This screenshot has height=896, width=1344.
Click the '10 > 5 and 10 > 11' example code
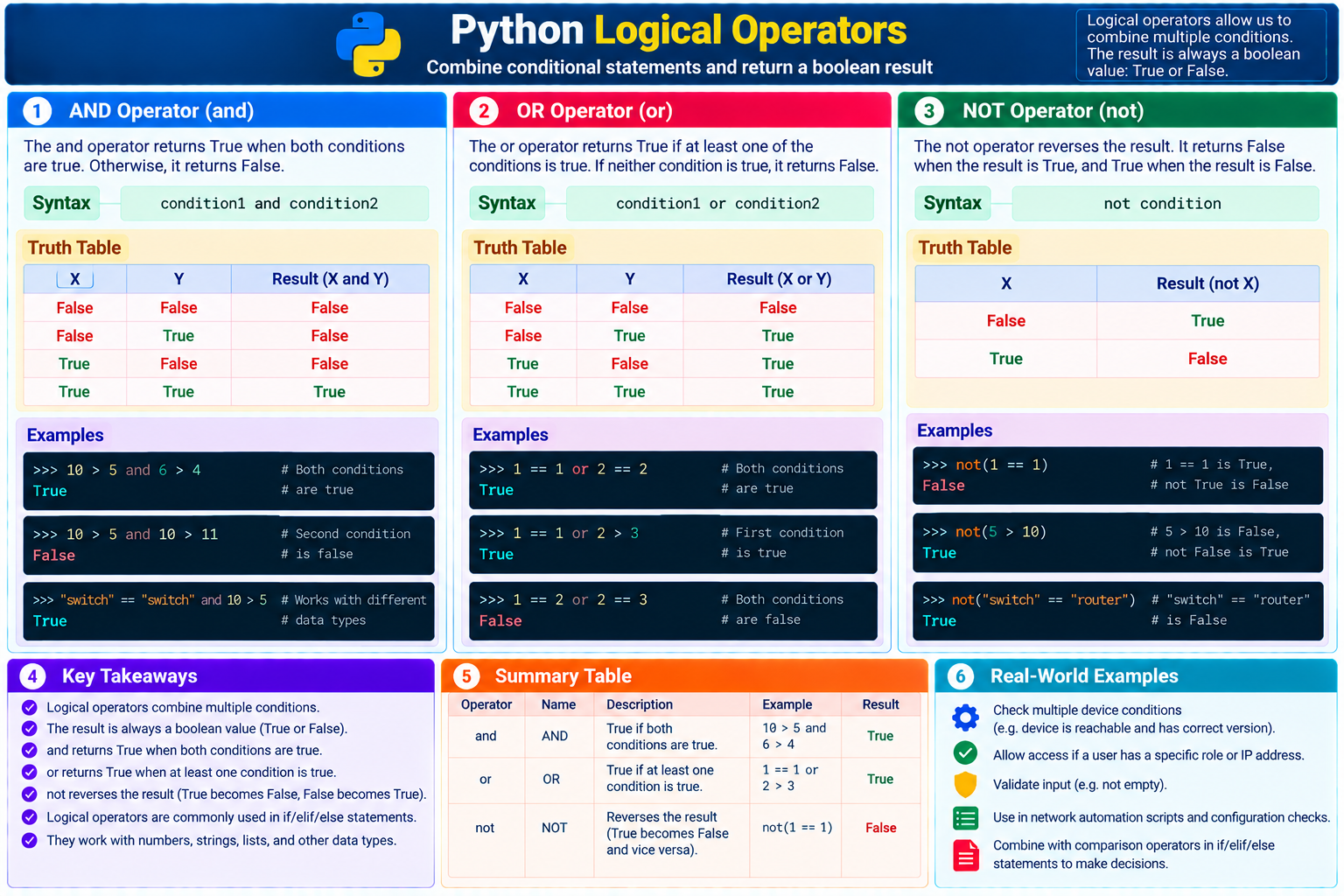point(125,534)
